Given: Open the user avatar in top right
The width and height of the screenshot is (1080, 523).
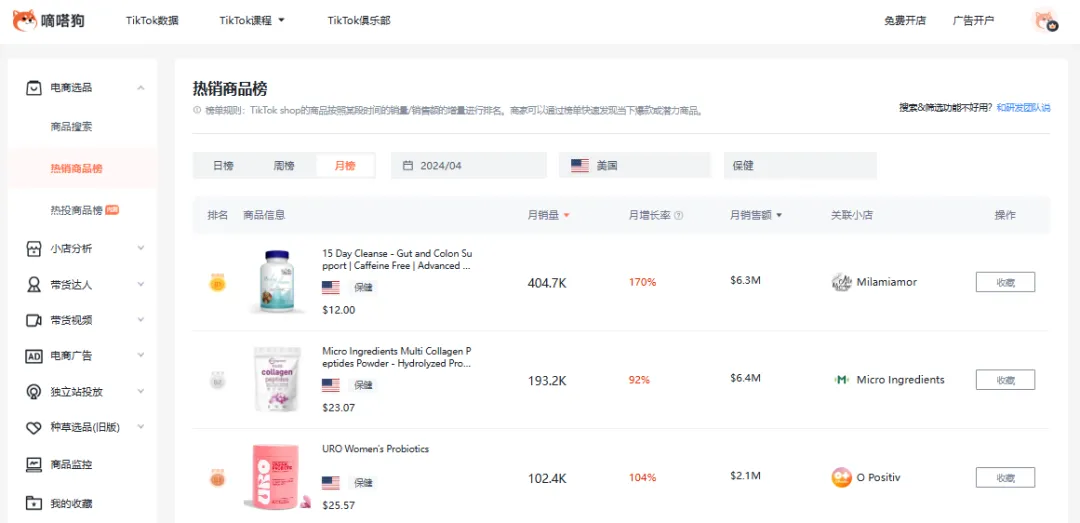Looking at the screenshot, I should (1045, 21).
